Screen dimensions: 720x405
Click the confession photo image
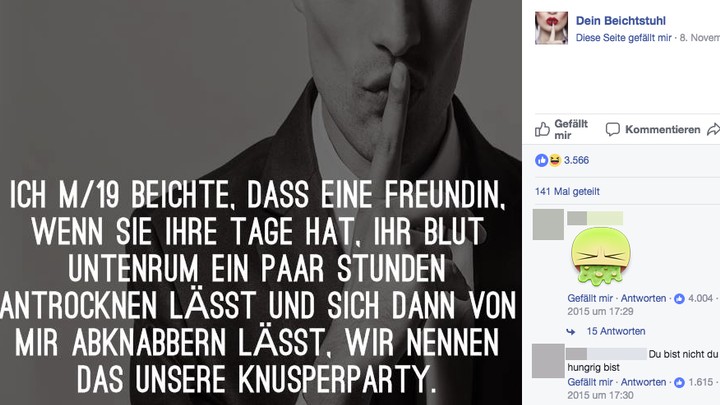(261, 202)
